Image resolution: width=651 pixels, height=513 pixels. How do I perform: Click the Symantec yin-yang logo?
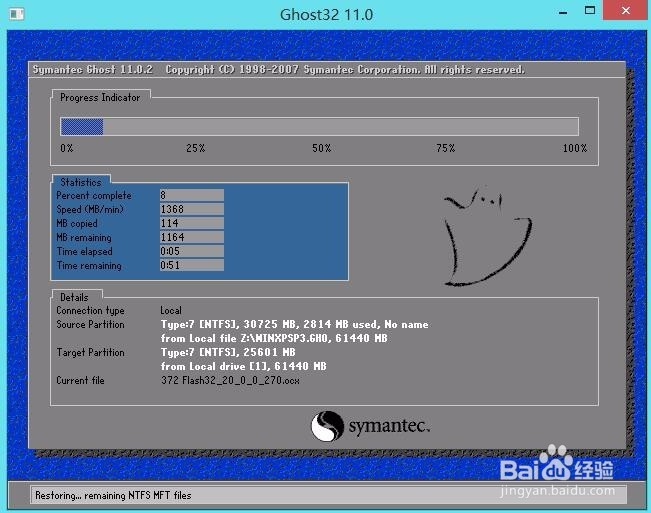[x=328, y=426]
